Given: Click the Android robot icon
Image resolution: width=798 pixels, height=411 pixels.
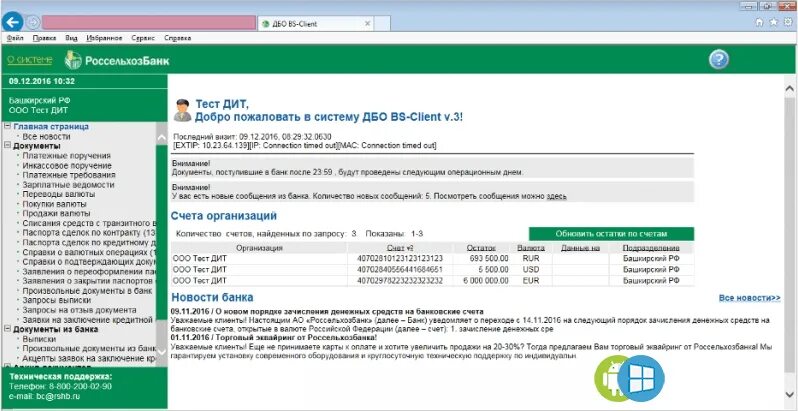Looking at the screenshot, I should tap(611, 380).
